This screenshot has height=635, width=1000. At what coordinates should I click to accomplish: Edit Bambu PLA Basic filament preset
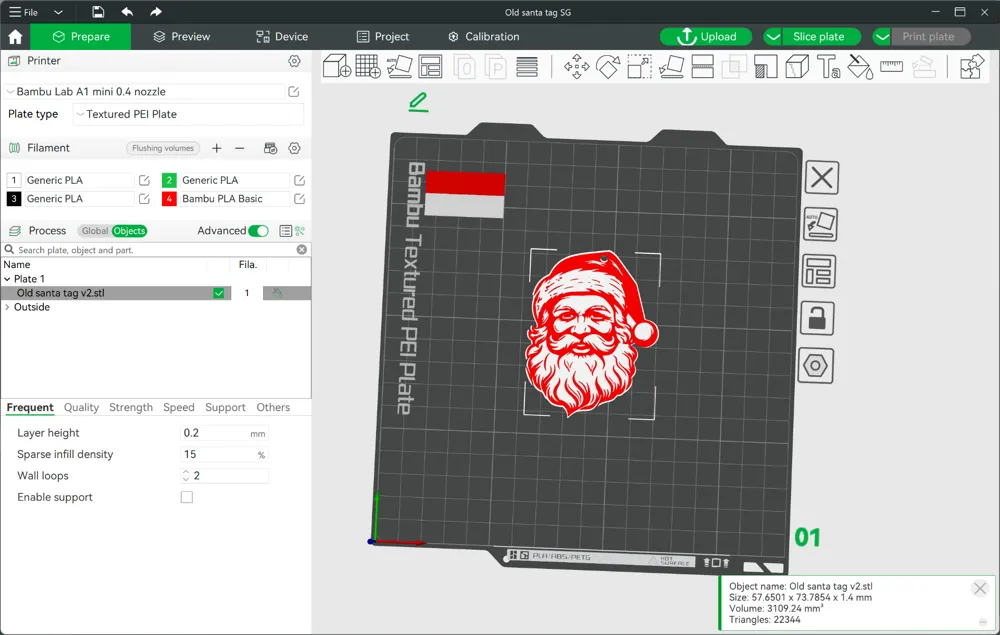click(x=299, y=199)
